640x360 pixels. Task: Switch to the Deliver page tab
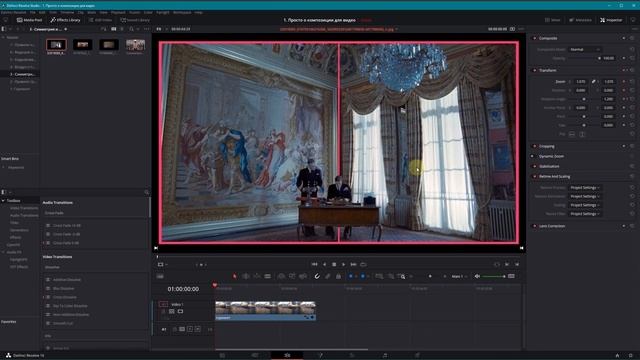417,356
